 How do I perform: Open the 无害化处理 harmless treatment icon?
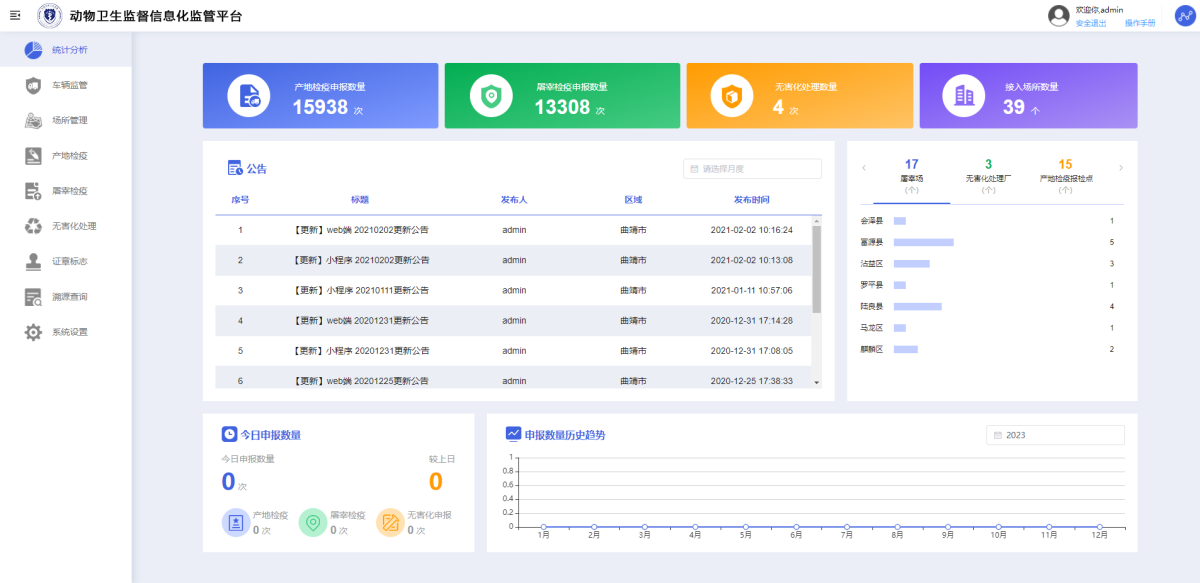pyautogui.click(x=31, y=226)
